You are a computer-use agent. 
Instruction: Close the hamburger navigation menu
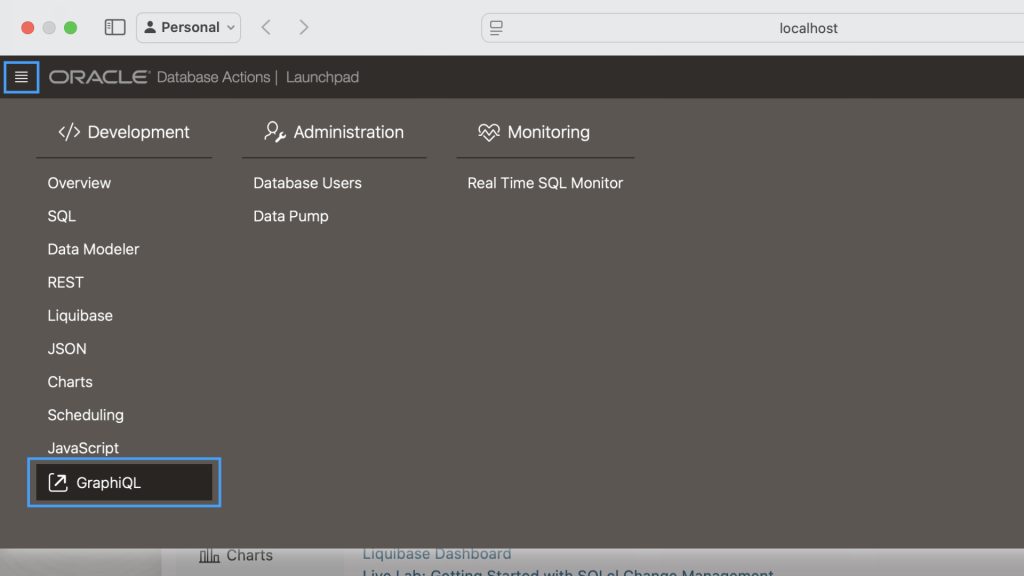[x=21, y=77]
